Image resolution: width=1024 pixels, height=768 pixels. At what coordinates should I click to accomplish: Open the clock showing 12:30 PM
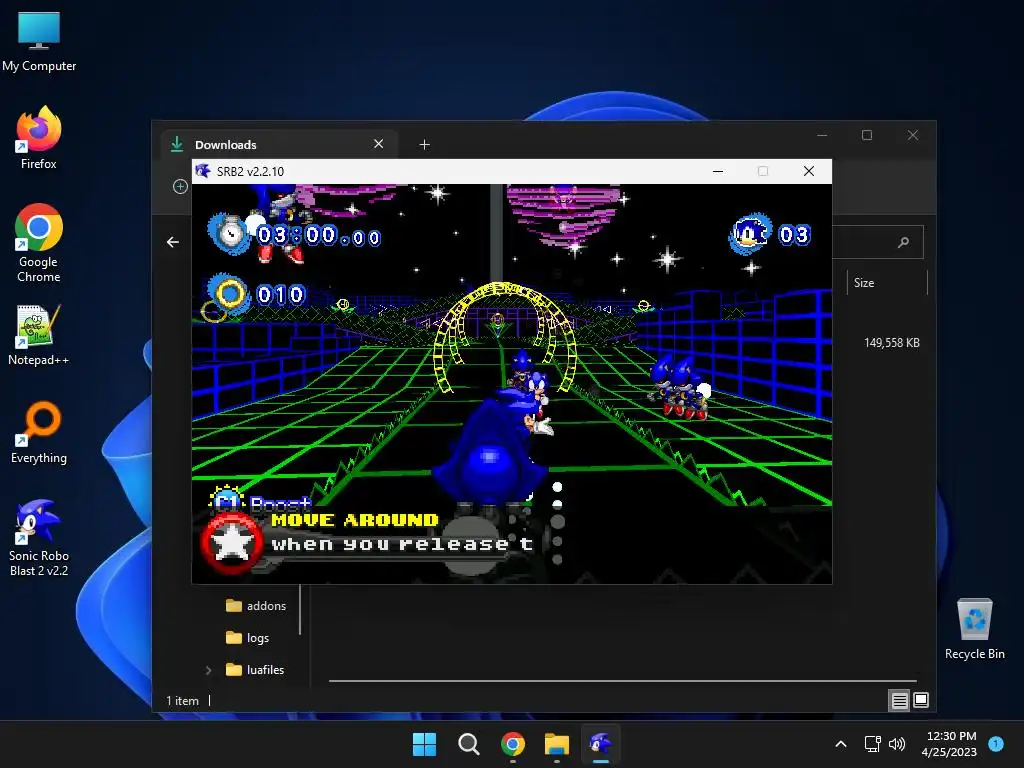pyautogui.click(x=951, y=744)
